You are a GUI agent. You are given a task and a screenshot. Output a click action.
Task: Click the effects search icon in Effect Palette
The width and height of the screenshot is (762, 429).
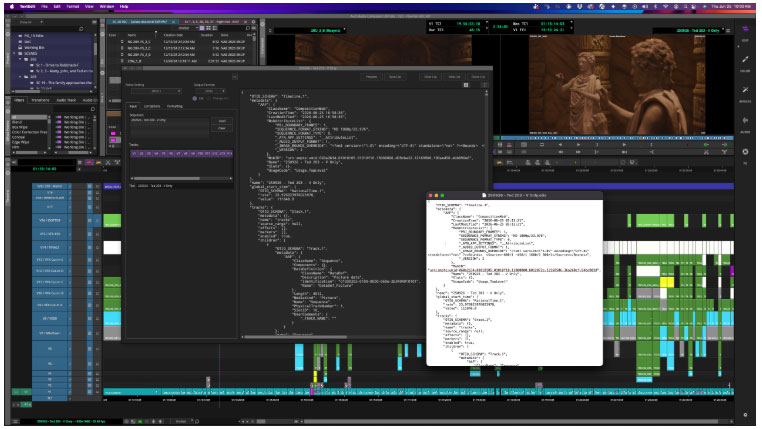tap(92, 109)
